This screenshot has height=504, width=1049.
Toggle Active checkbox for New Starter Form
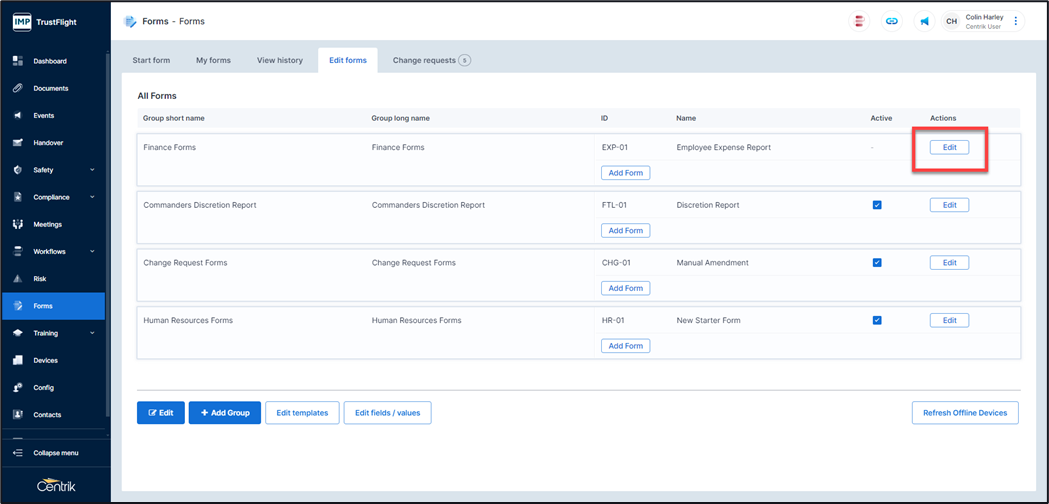click(877, 321)
